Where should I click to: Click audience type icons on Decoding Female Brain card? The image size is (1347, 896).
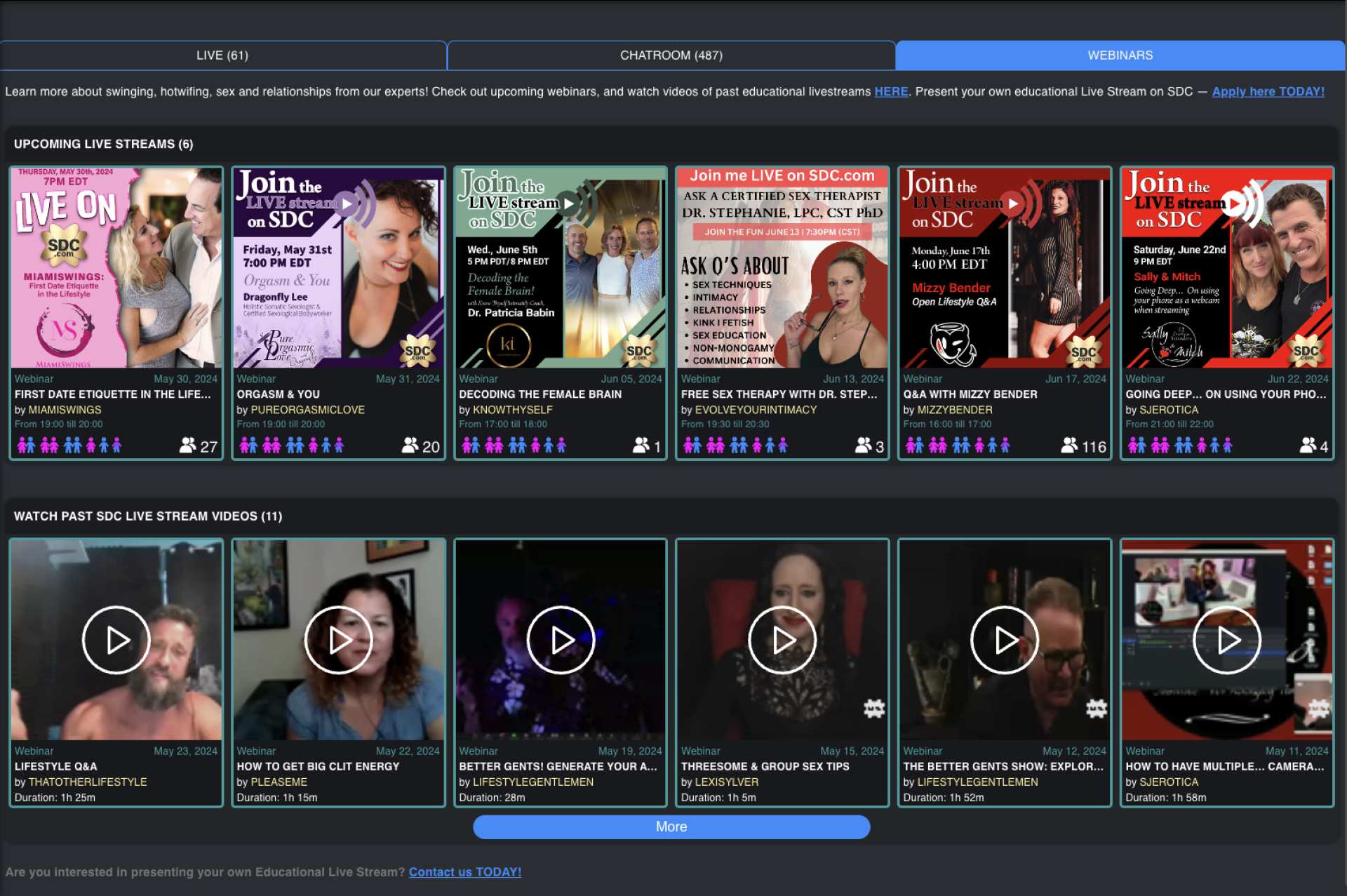[x=514, y=446]
